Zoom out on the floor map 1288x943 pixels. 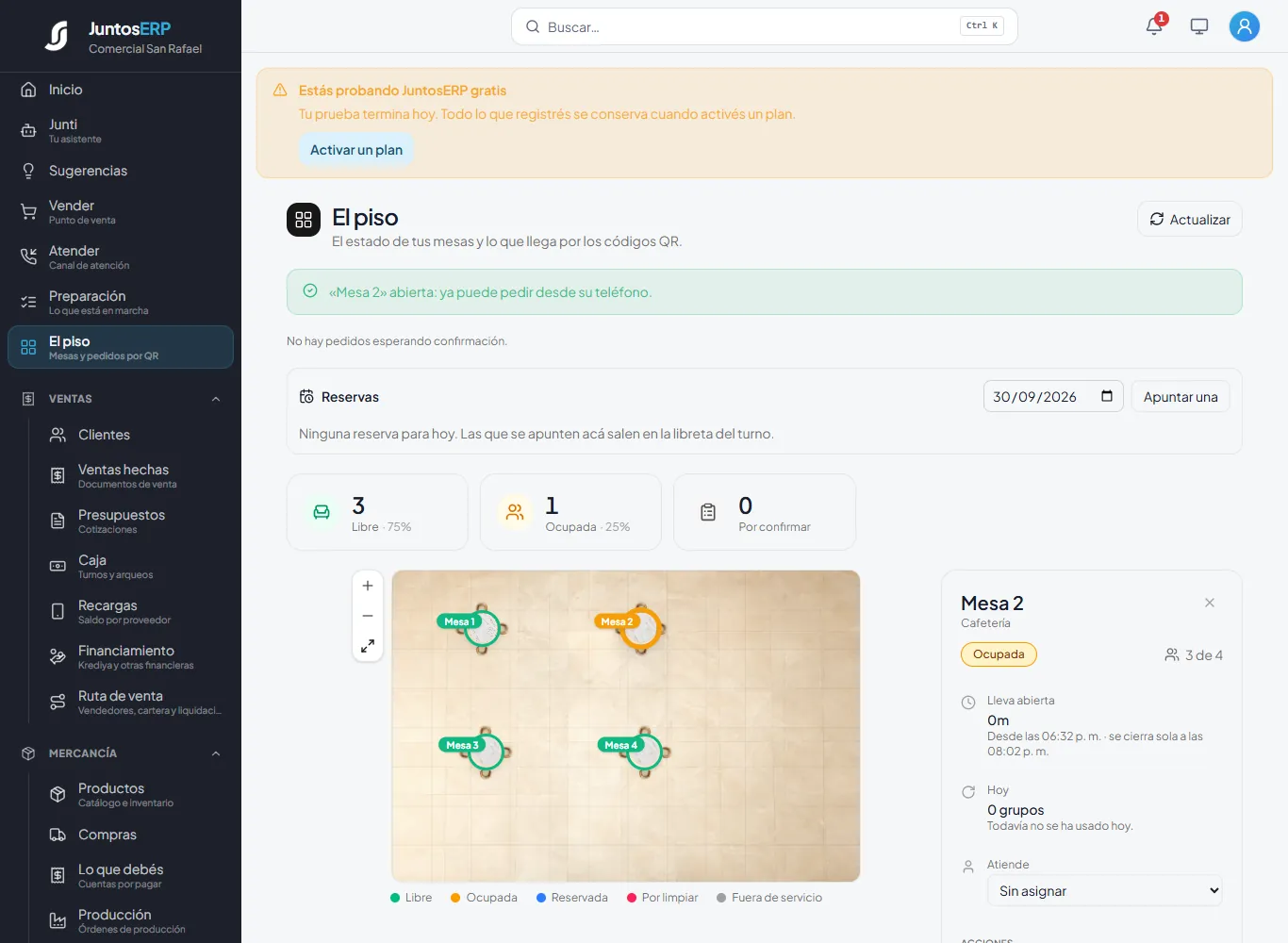[x=368, y=616]
